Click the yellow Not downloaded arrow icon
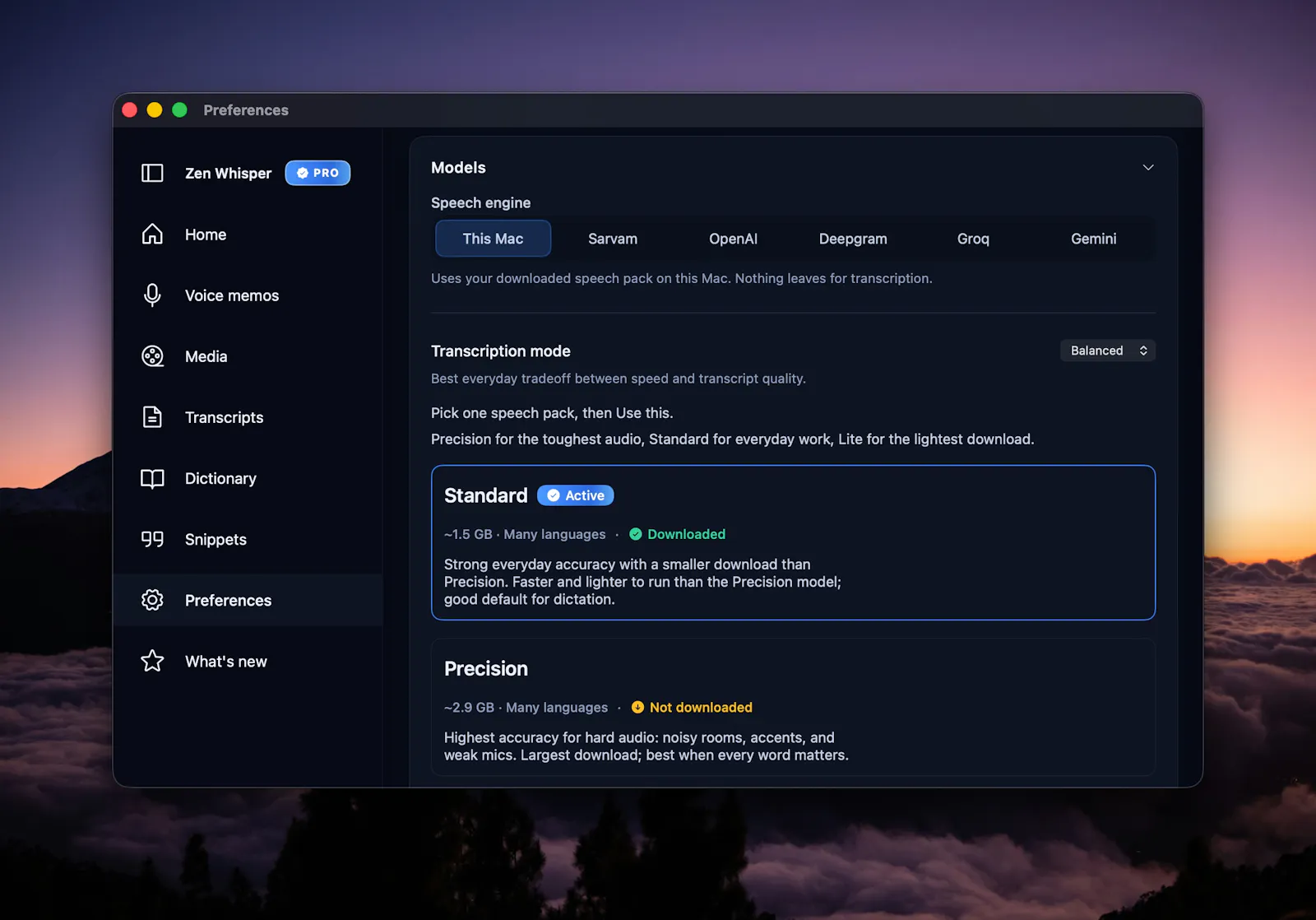 coord(637,707)
